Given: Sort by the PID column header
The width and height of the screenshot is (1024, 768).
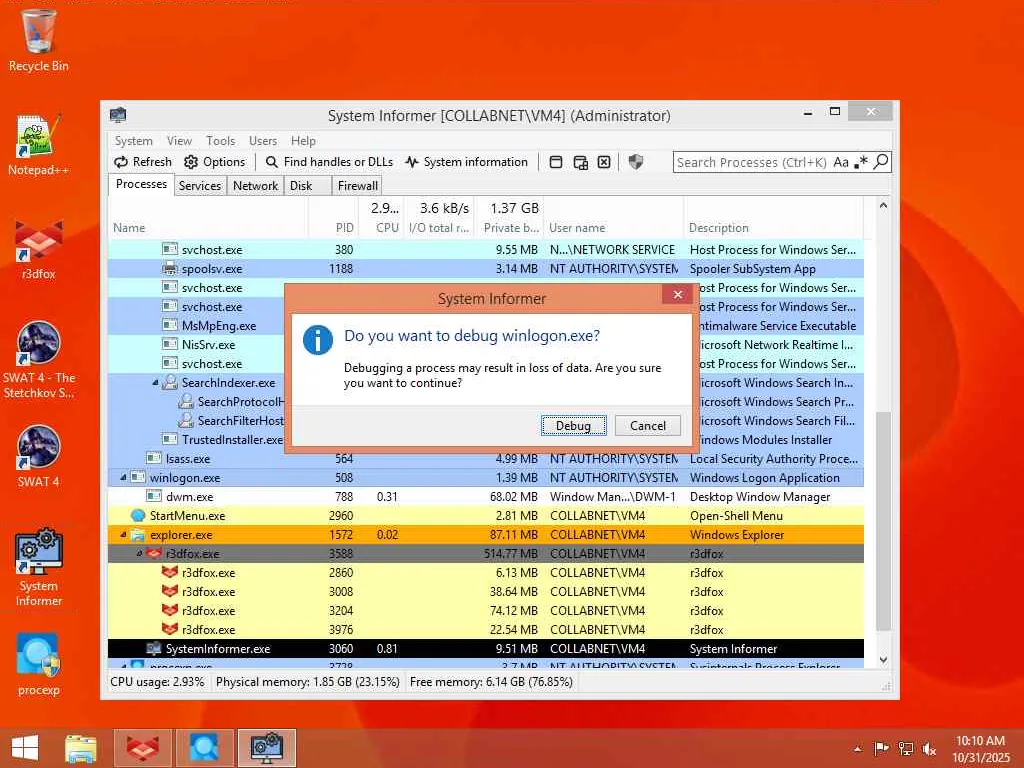Looking at the screenshot, I should click(x=333, y=227).
